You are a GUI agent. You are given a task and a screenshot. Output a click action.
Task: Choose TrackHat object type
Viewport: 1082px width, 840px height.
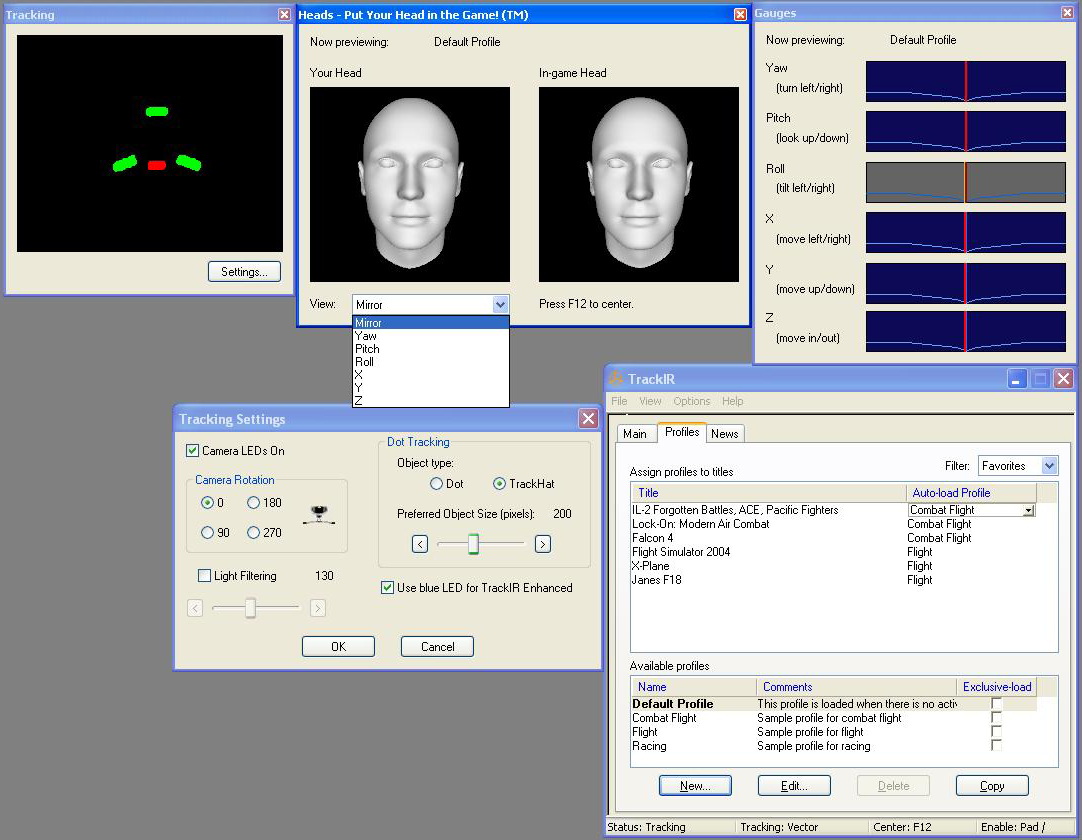(x=500, y=484)
